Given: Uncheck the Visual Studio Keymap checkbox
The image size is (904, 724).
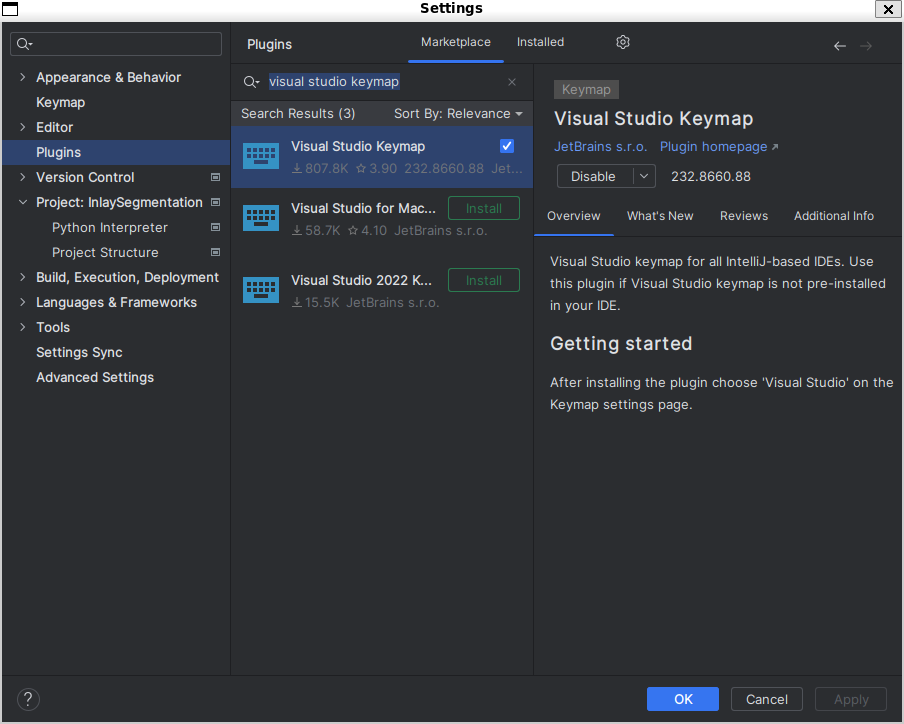Looking at the screenshot, I should [507, 146].
